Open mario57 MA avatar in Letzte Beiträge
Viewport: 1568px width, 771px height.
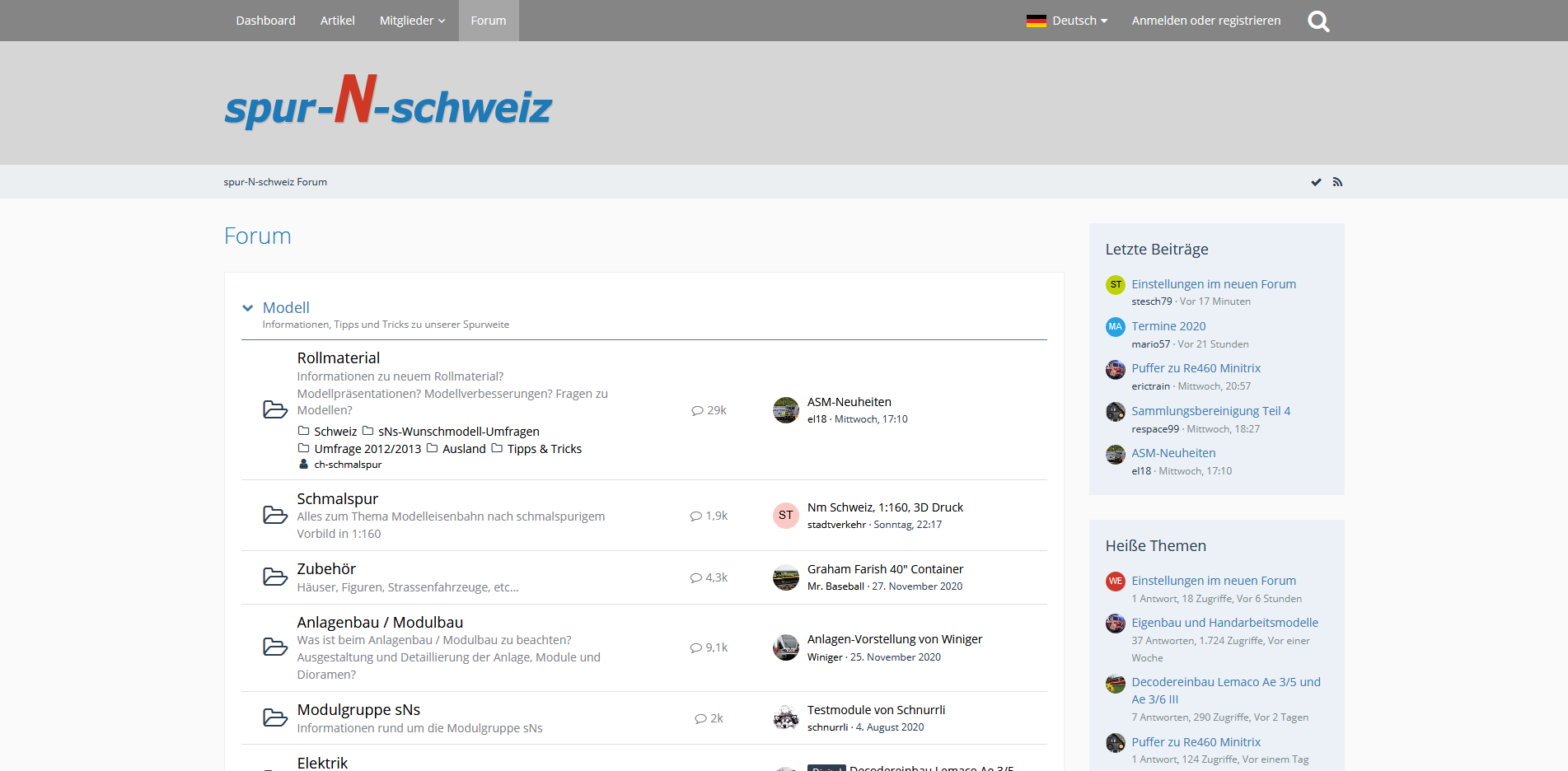pos(1115,327)
